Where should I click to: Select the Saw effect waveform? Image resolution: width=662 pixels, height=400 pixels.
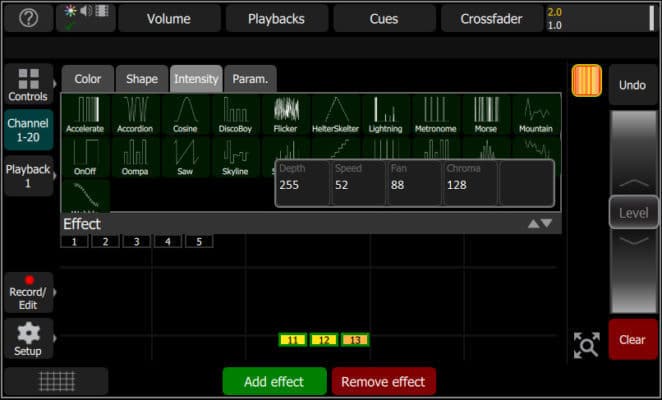185,157
